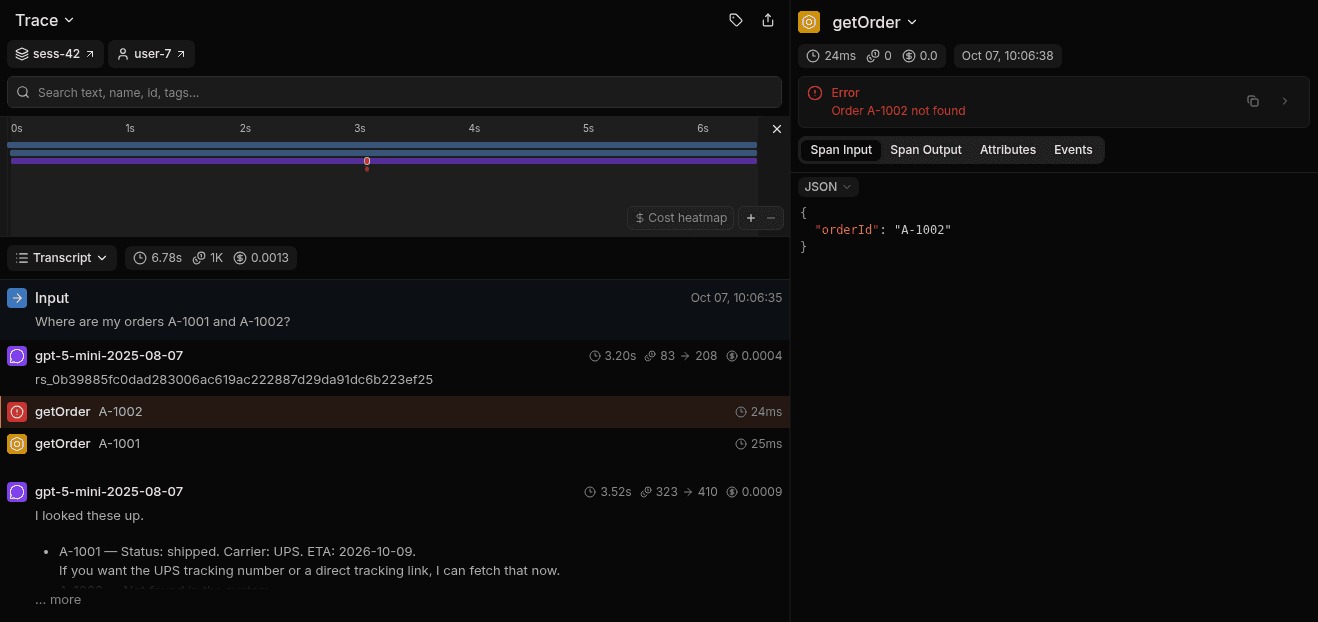Close the timeline panel with X

[x=777, y=129]
